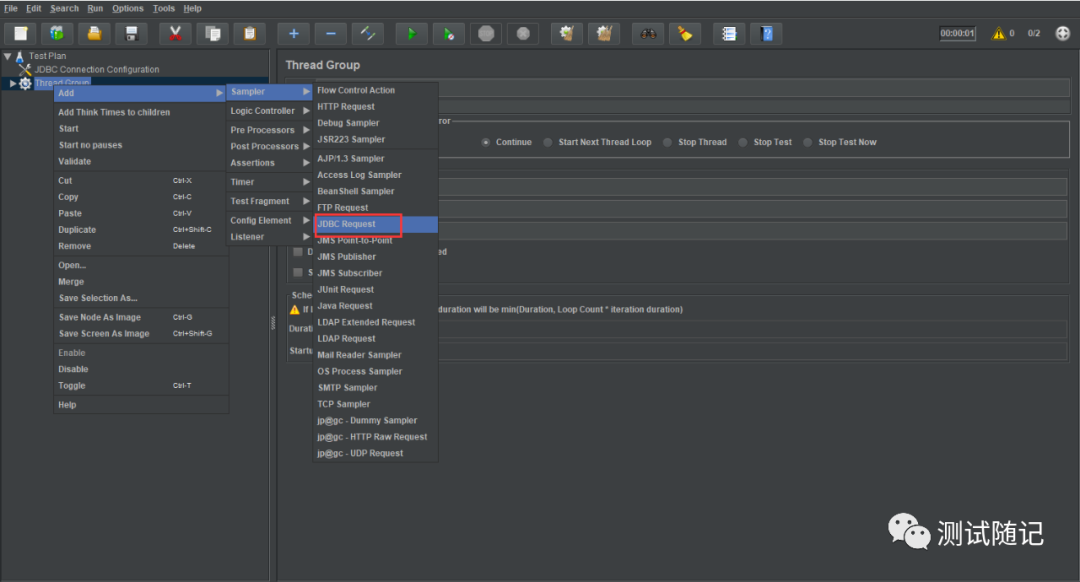Select the Continue radio button

coord(486,142)
